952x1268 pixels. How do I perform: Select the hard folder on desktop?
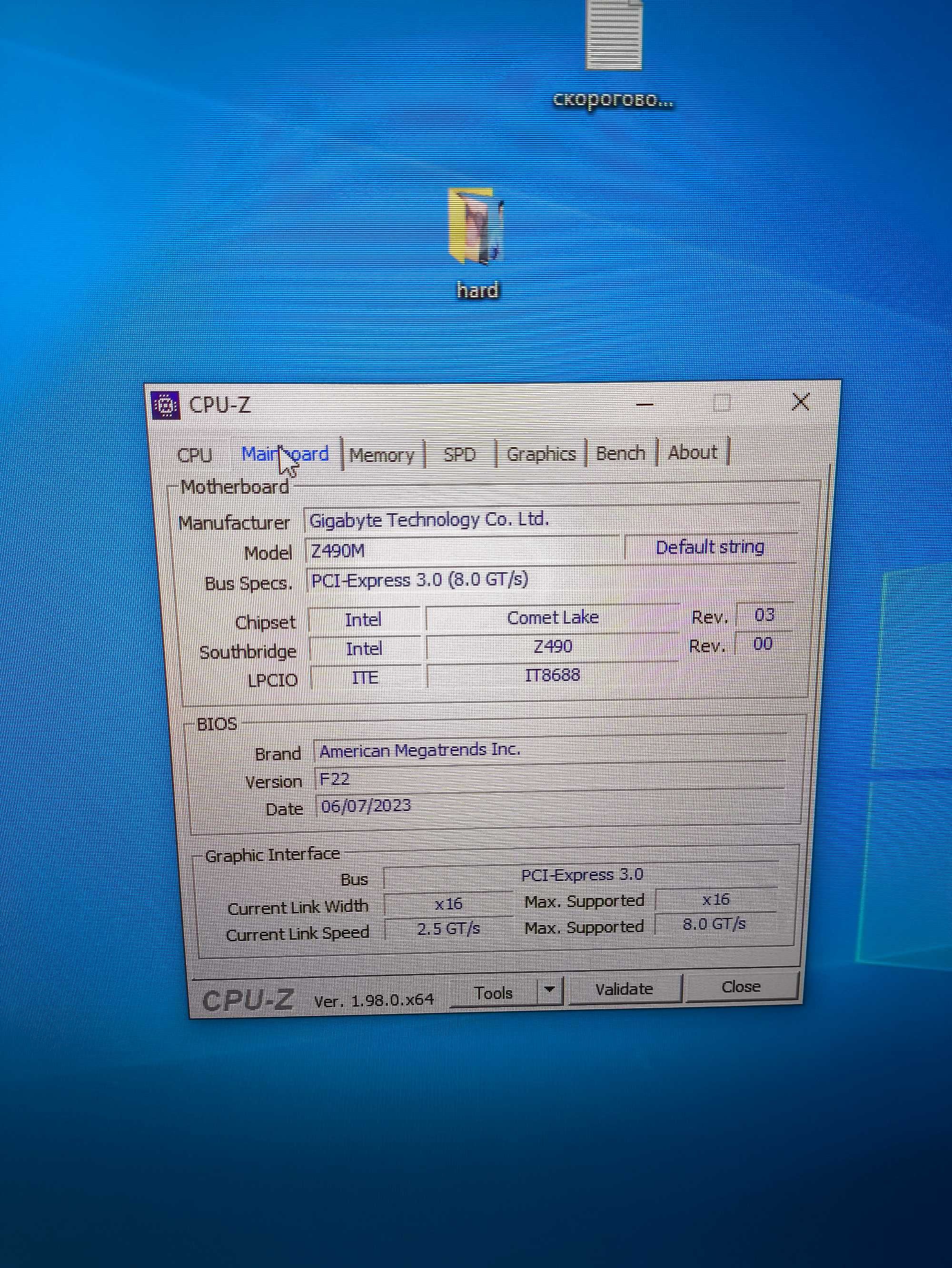click(x=477, y=245)
